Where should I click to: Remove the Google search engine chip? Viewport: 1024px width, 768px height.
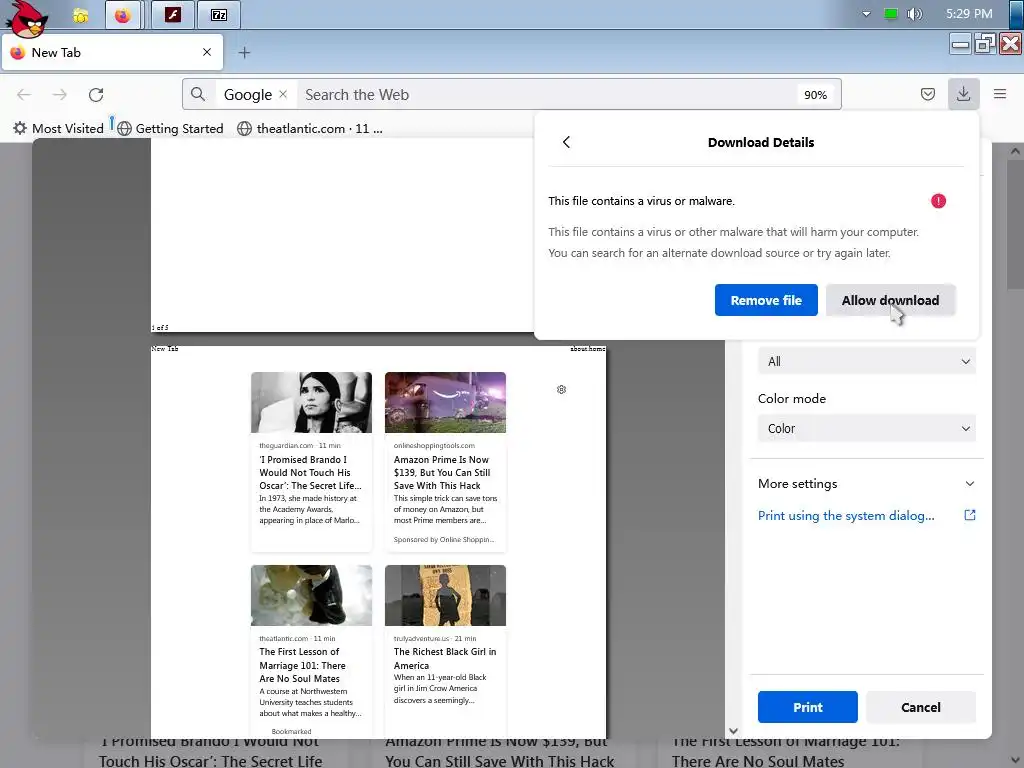pyautogui.click(x=283, y=94)
